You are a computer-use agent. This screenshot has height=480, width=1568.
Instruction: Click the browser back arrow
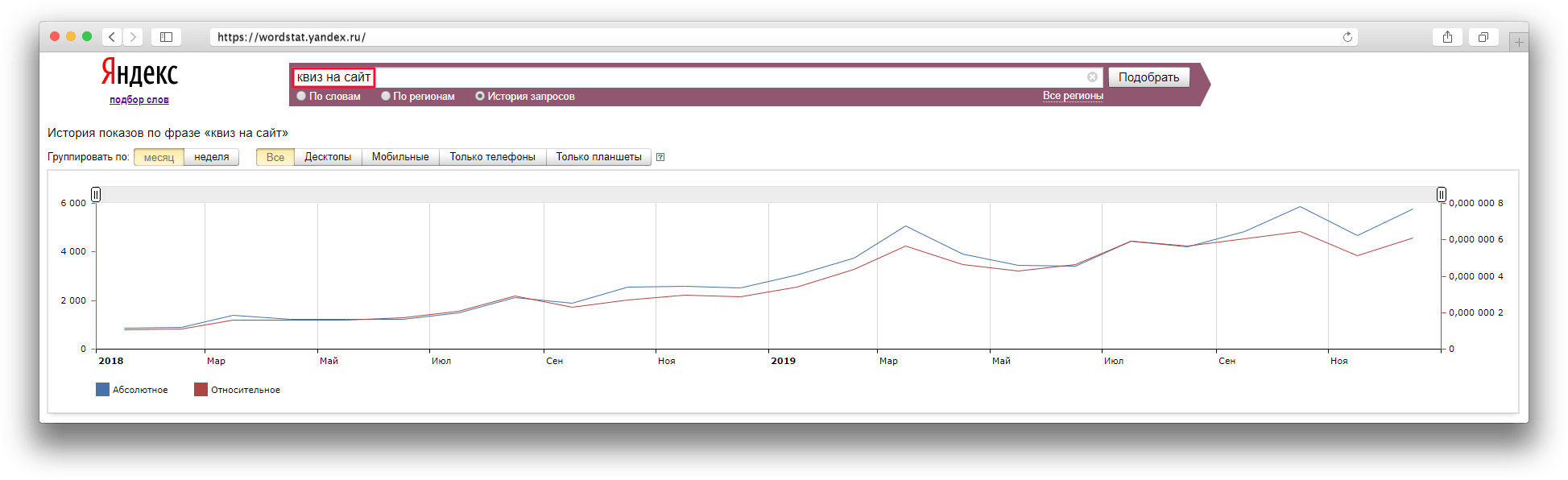112,37
